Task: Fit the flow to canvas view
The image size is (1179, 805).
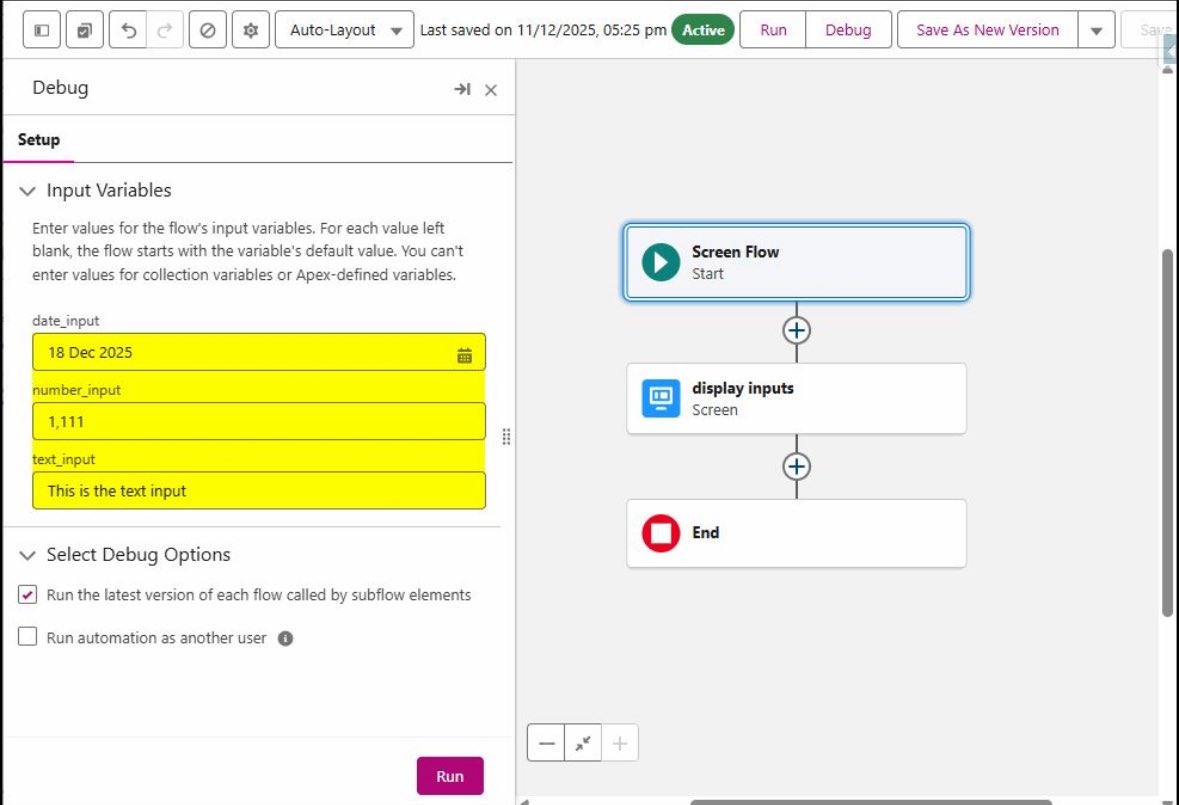Action: point(583,743)
